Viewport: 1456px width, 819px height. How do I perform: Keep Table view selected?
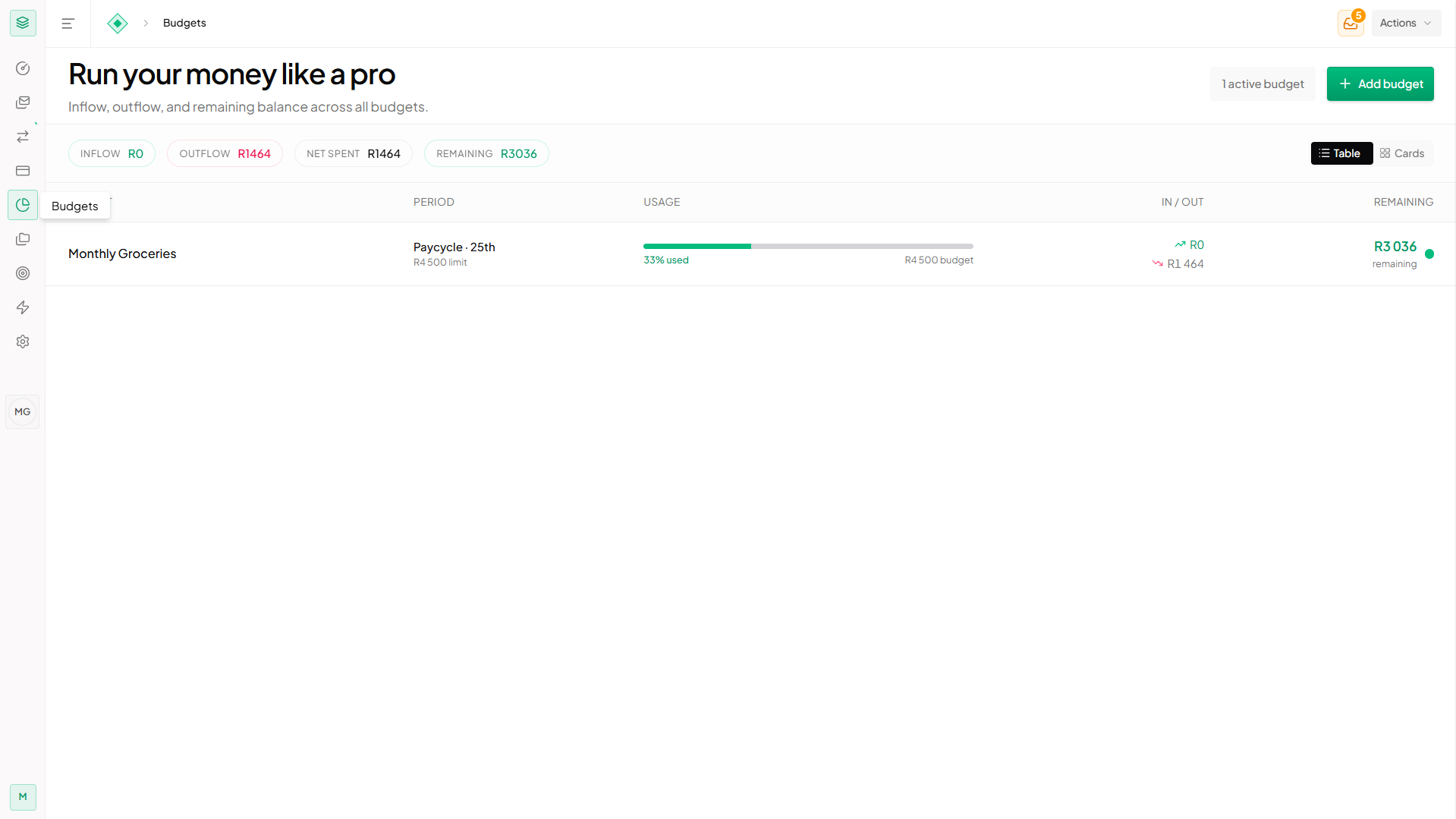1341,153
